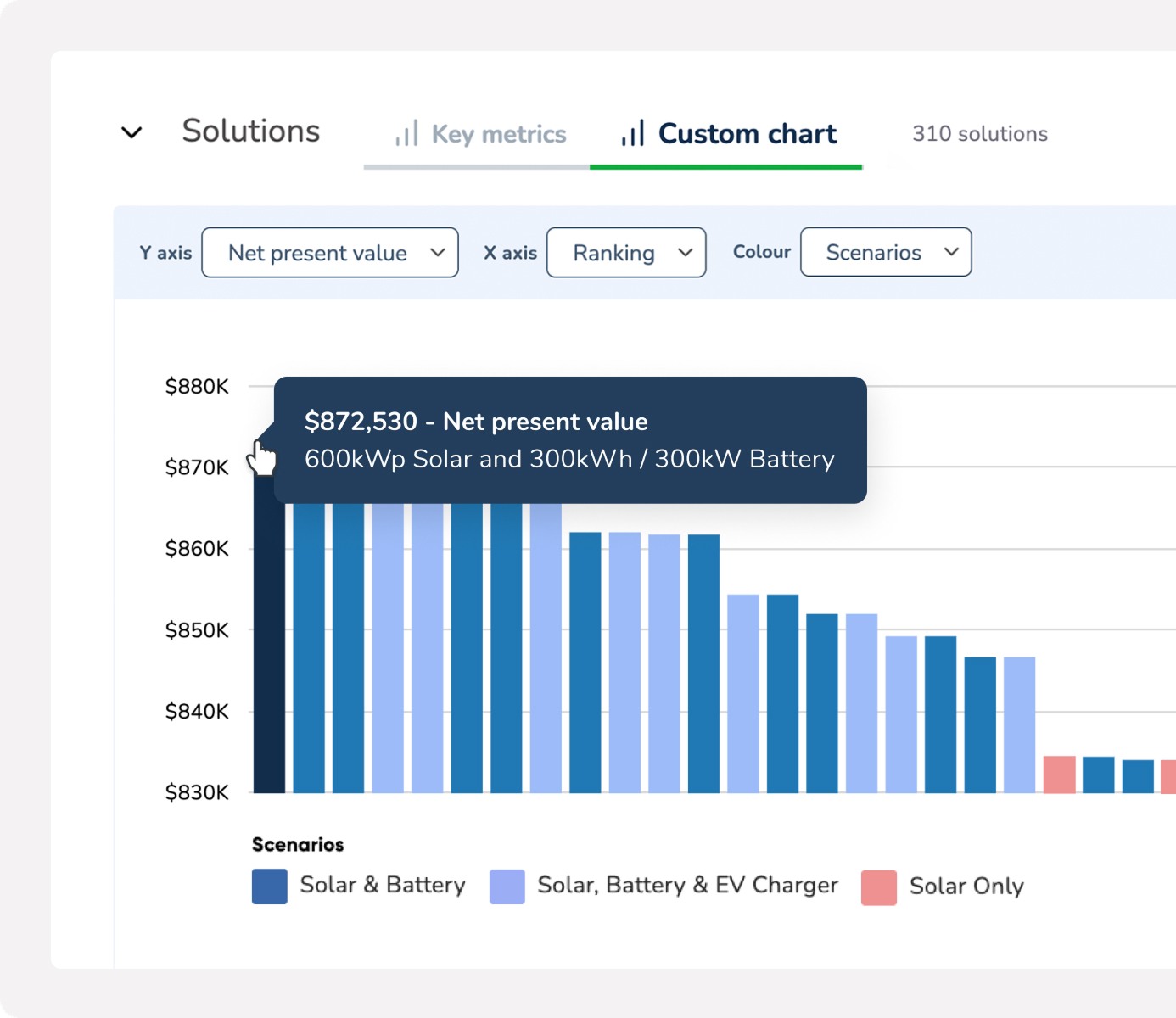Click the $872,530 Net present value tooltip text
Image resolution: width=1176 pixels, height=1018 pixels.
476,422
